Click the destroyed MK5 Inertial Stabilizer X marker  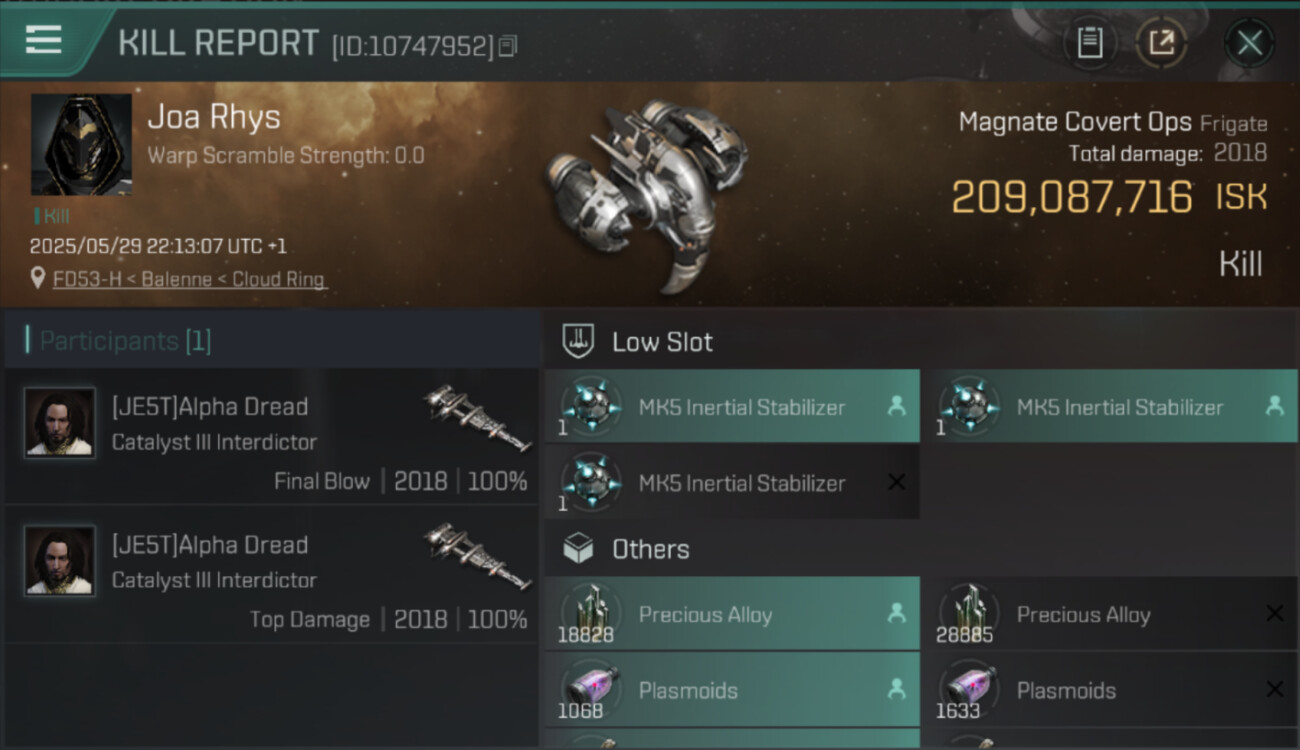coord(896,482)
